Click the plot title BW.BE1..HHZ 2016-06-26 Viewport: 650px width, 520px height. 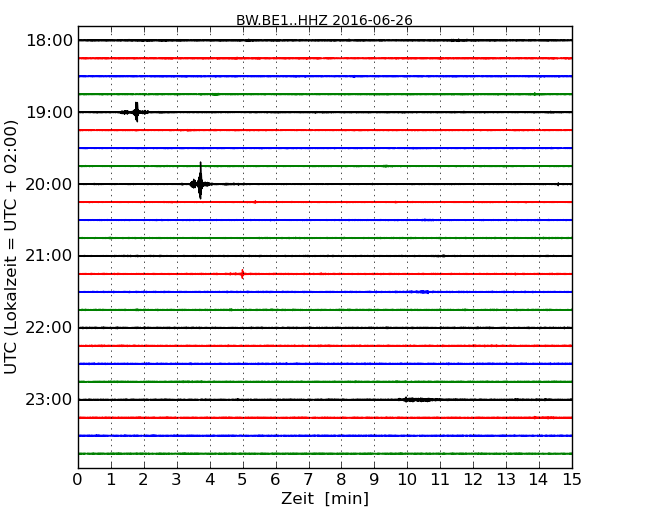(x=324, y=20)
